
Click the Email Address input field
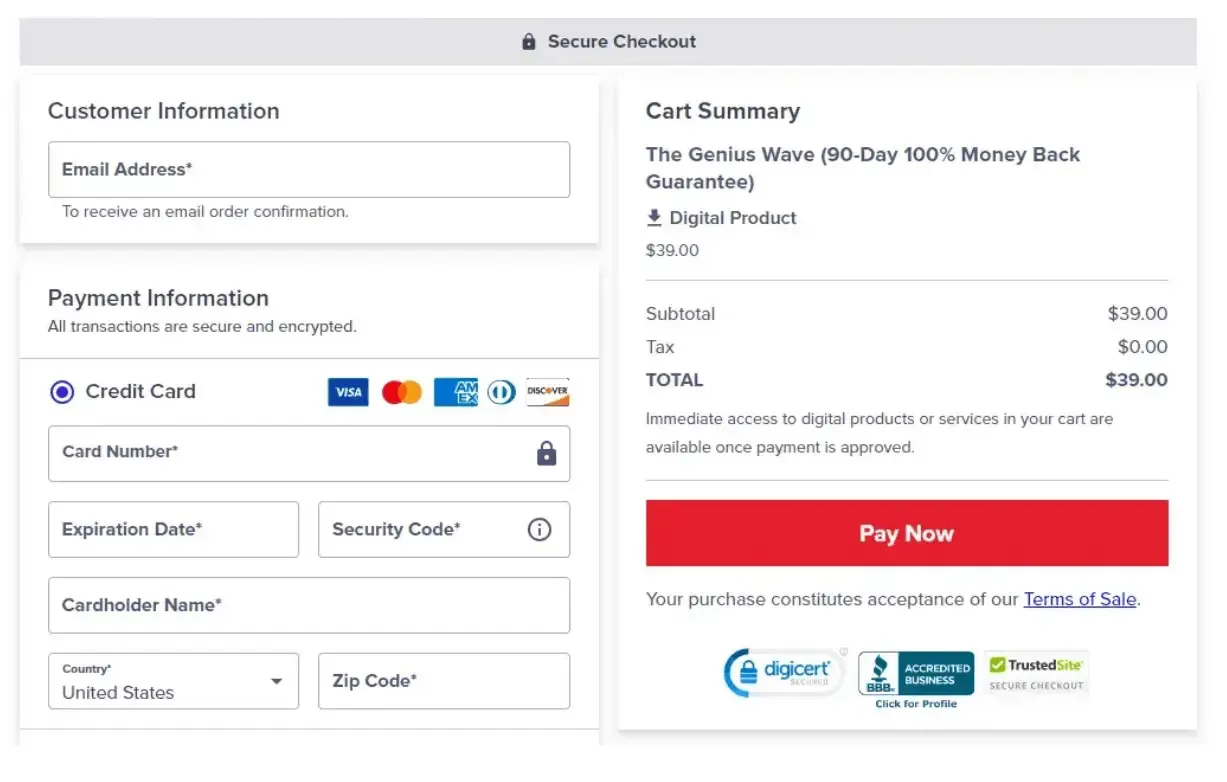(x=309, y=169)
